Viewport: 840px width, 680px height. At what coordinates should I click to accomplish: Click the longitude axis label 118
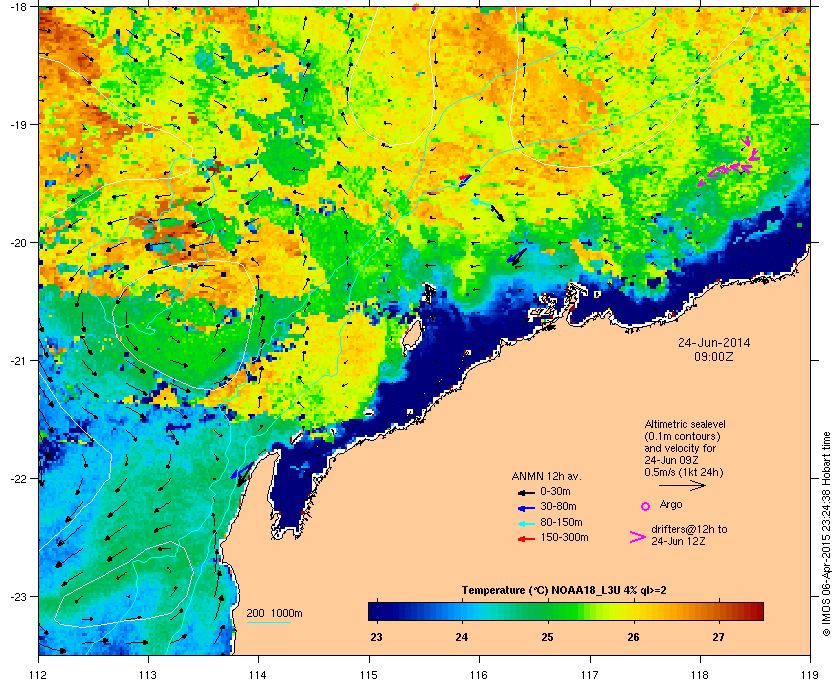(x=700, y=674)
